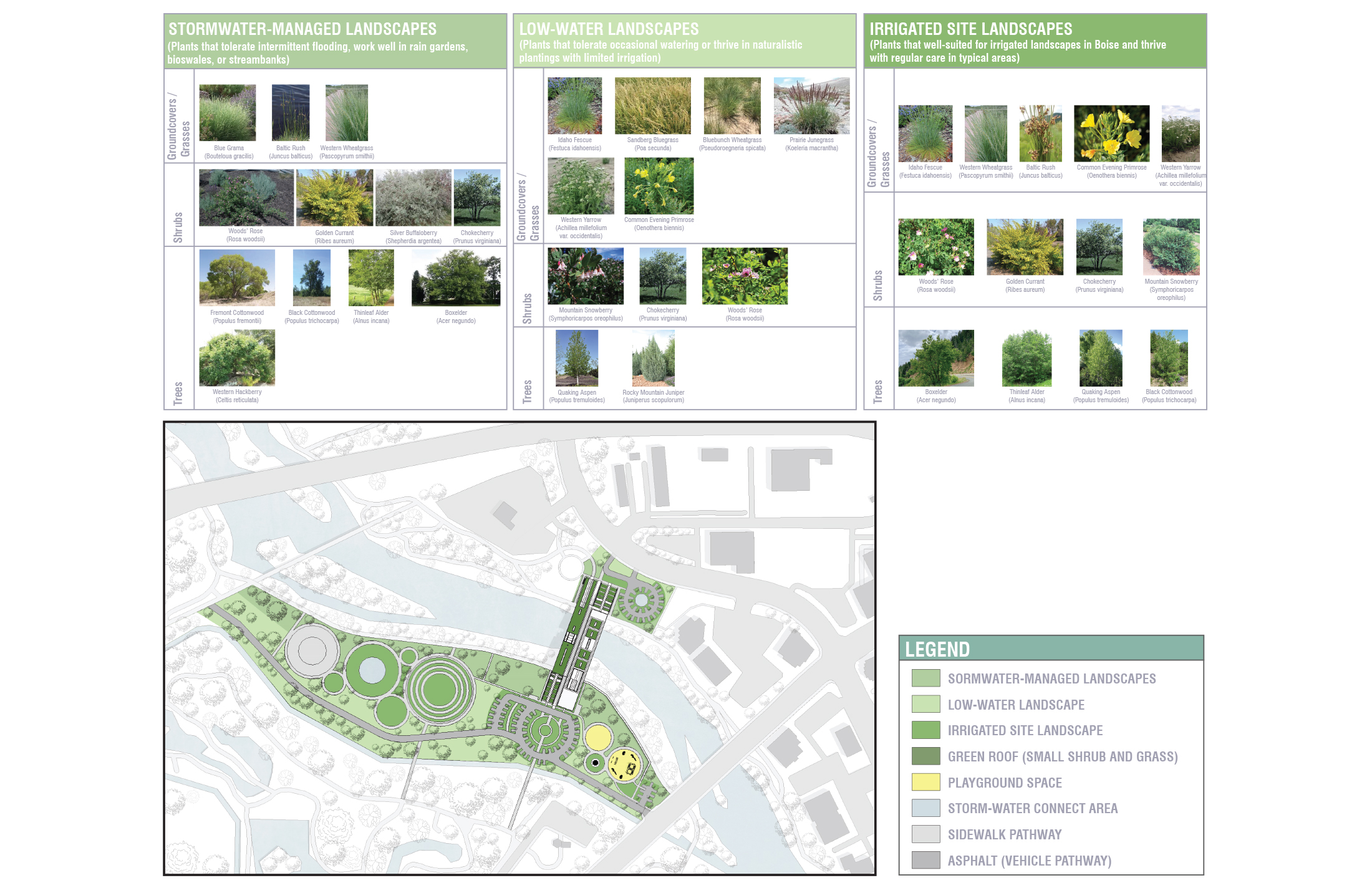The width and height of the screenshot is (1372, 888).
Task: Click the Prairie Junegrass image
Action: pos(811,106)
